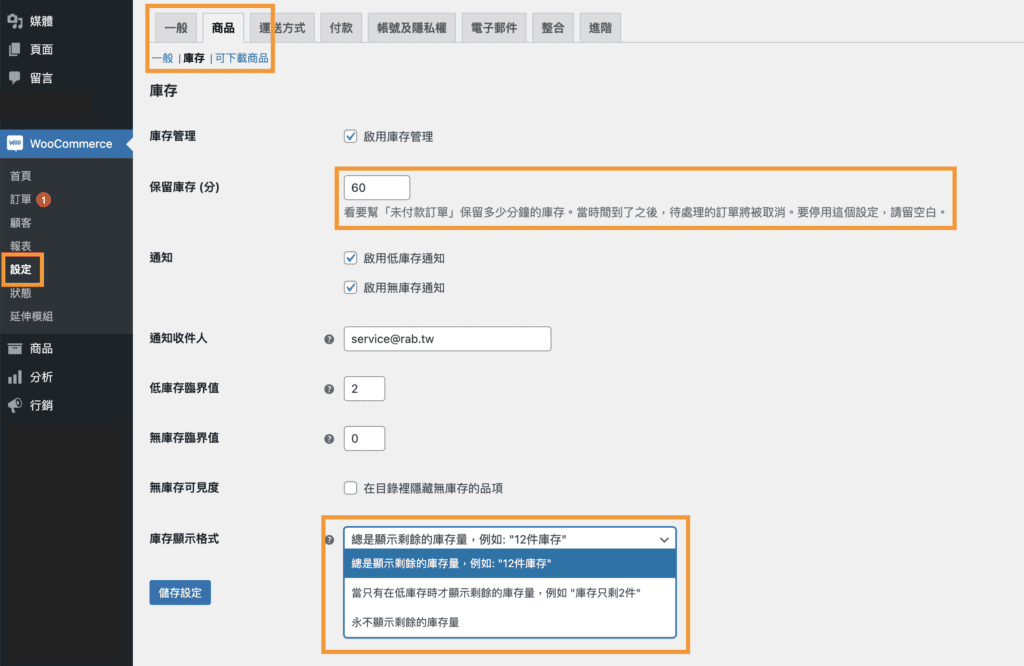Disable the 啟用低庫存通知 checkbox

click(350, 257)
